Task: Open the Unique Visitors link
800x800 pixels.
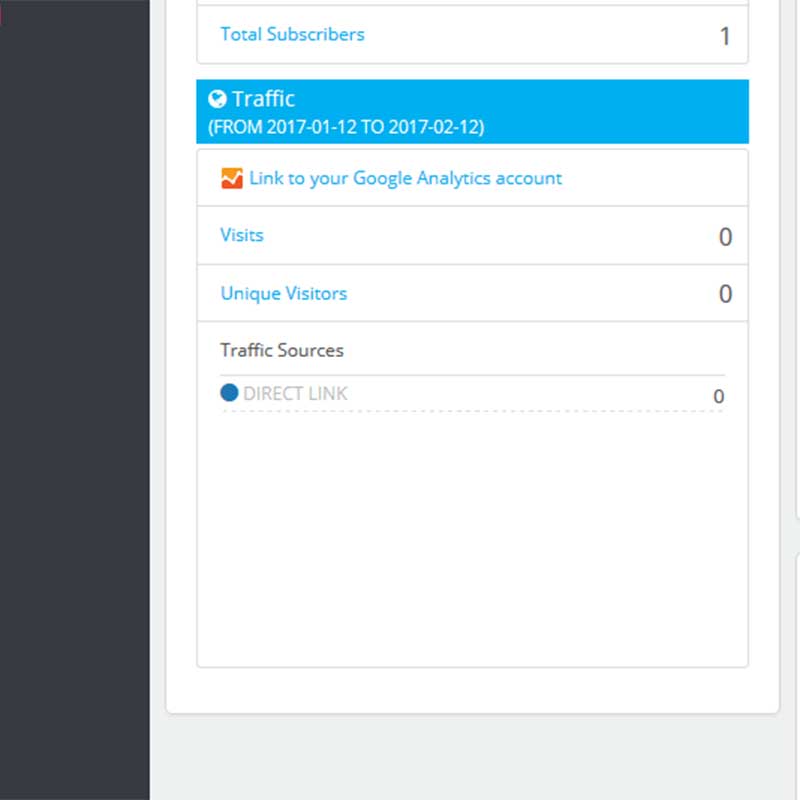Action: point(284,293)
